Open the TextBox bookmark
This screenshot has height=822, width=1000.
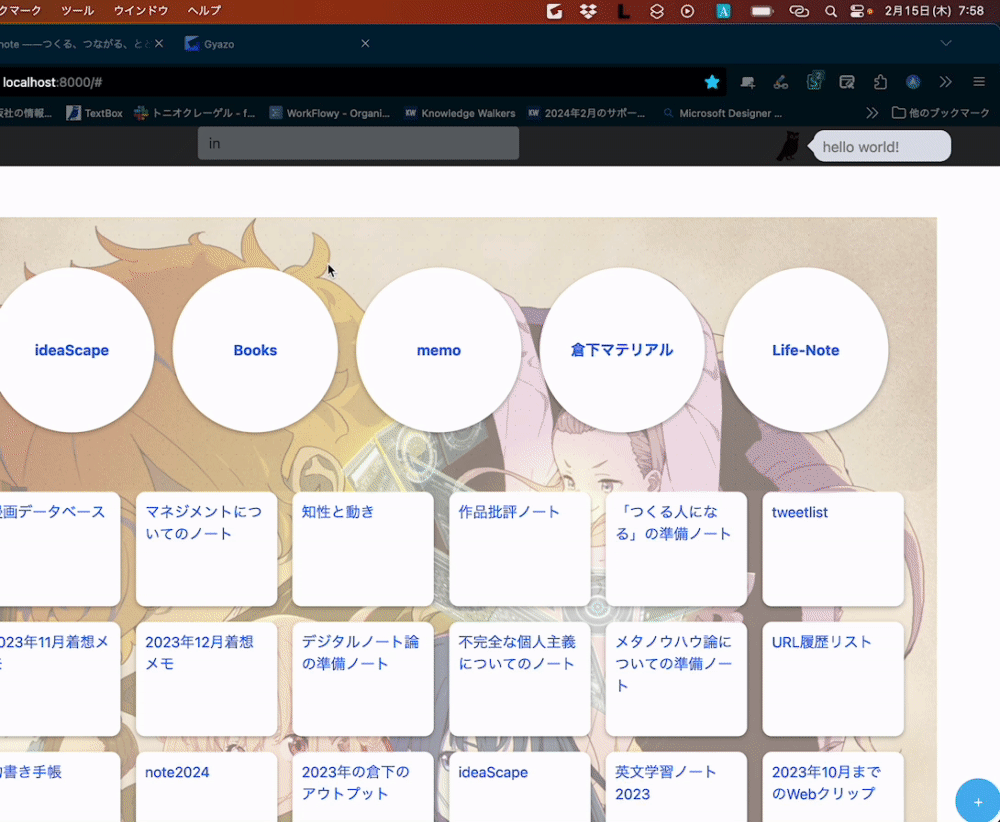click(x=94, y=113)
